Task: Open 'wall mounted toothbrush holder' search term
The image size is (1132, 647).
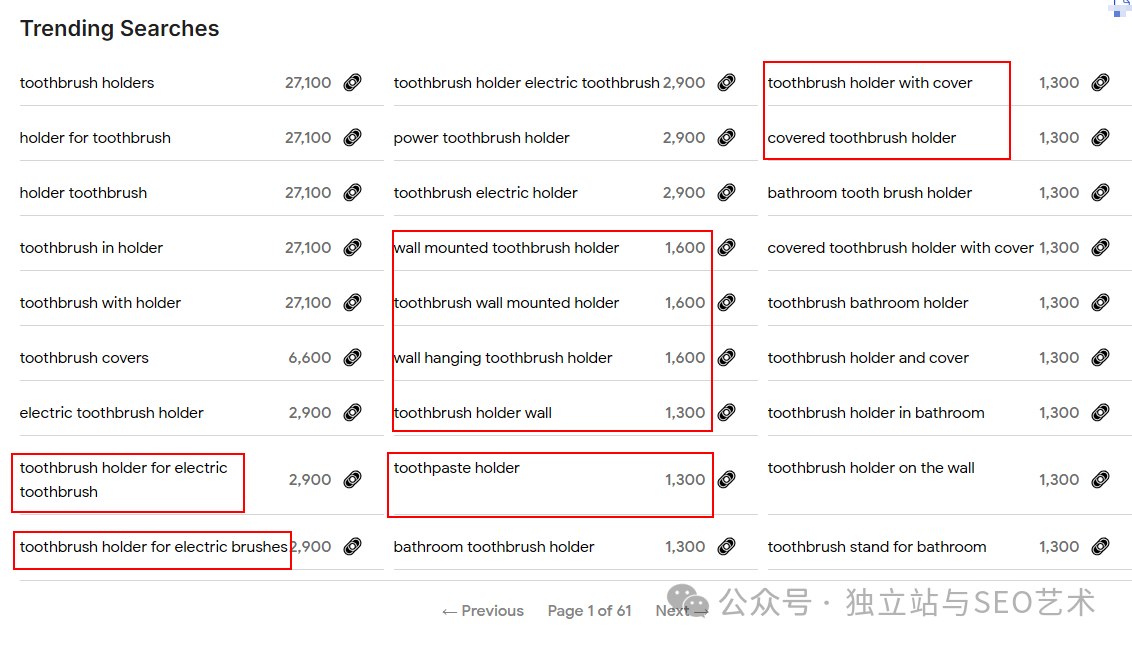Action: [x=506, y=248]
